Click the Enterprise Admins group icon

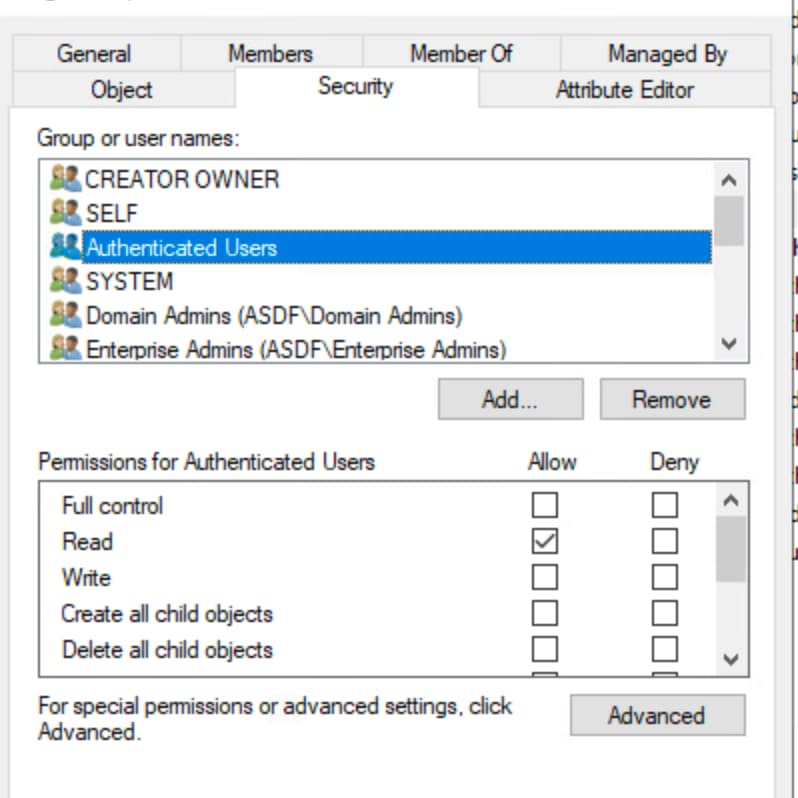click(65, 349)
